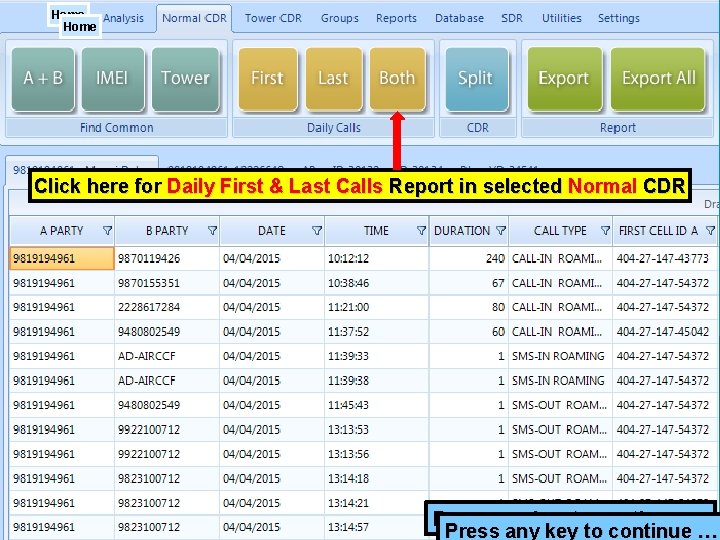720x540 pixels.
Task: Select the time cell 13:13:56
Action: [x=377, y=454]
